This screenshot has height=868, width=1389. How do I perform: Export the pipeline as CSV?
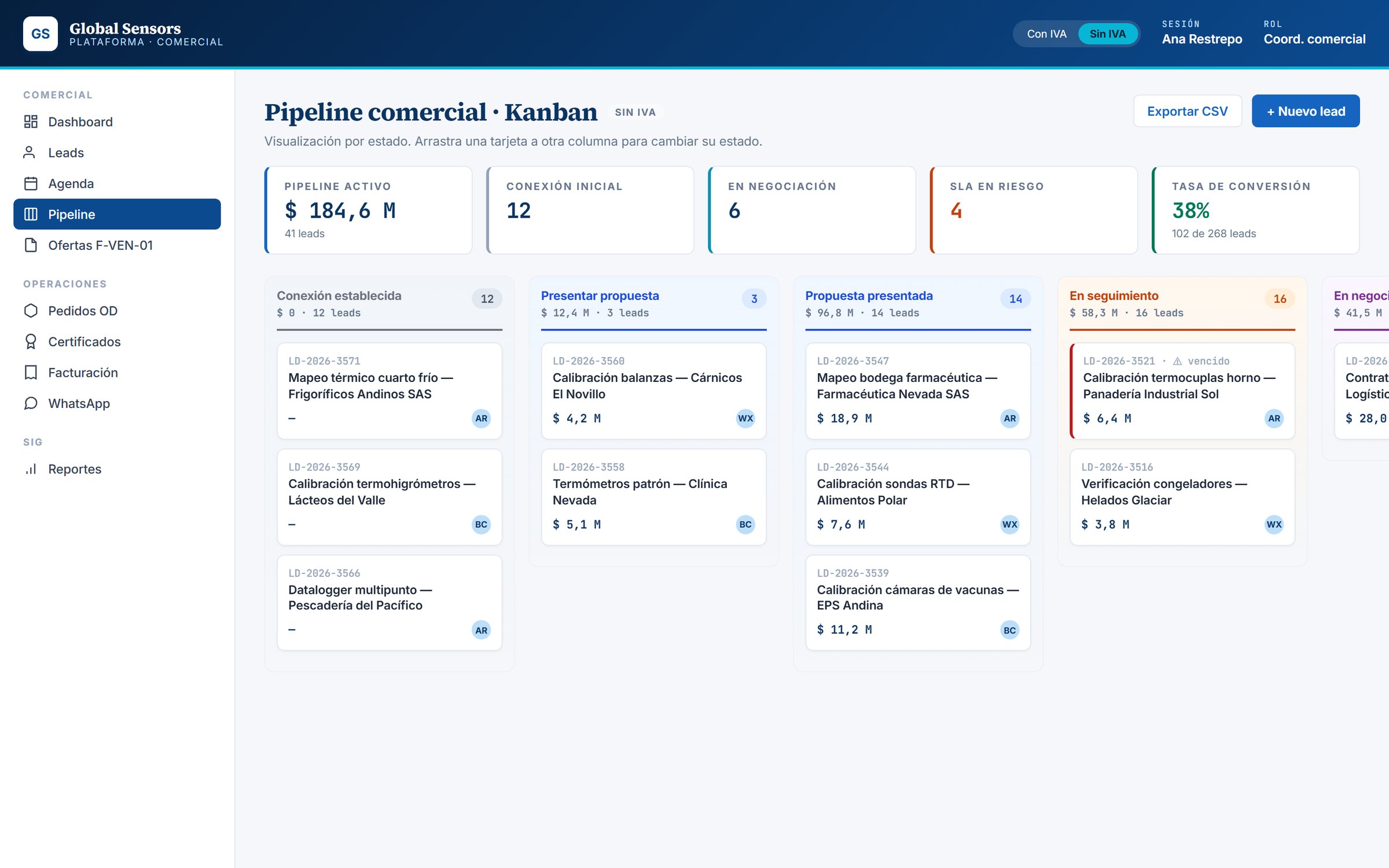click(x=1187, y=111)
